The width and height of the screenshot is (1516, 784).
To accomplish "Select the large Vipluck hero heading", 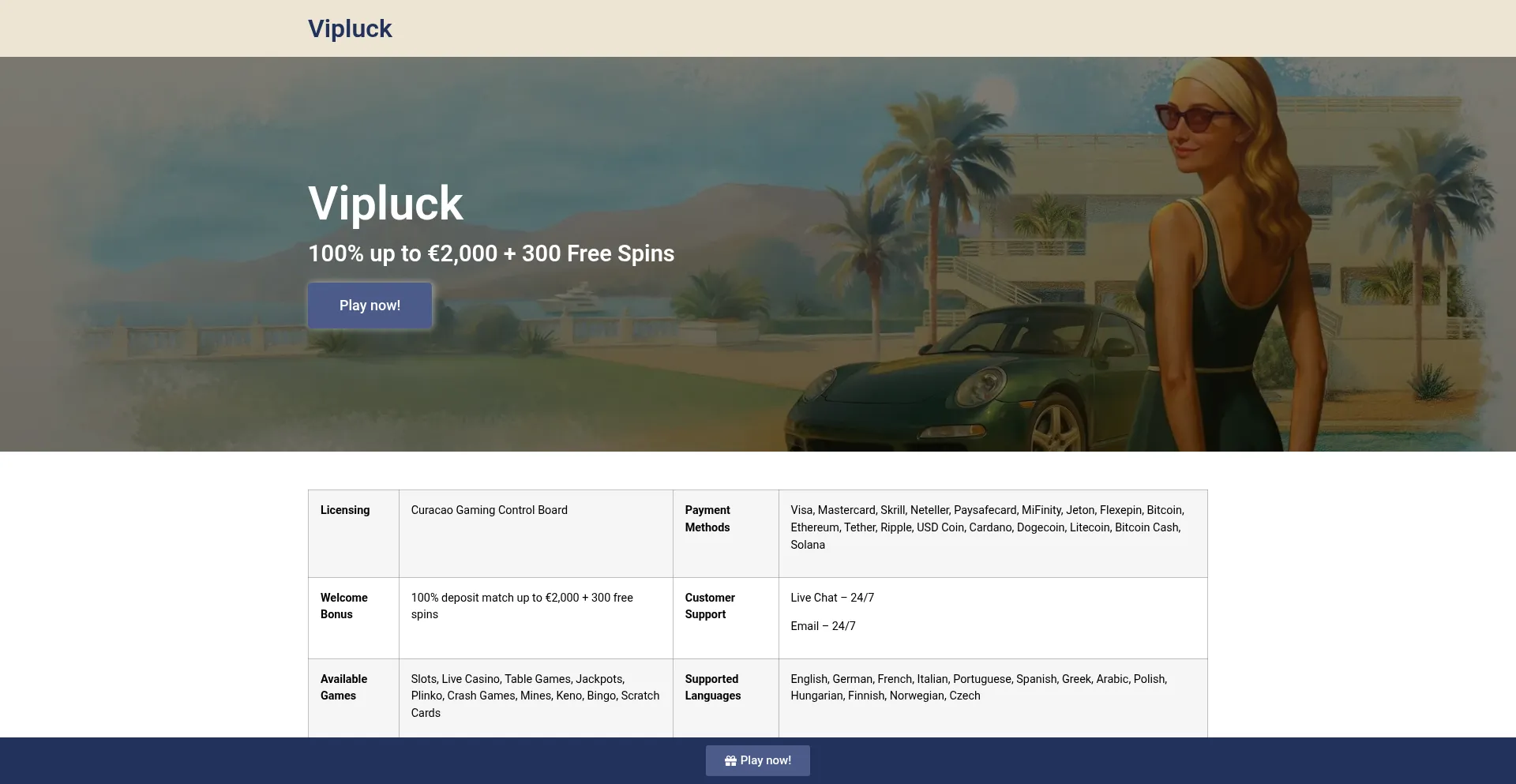I will pyautogui.click(x=385, y=204).
